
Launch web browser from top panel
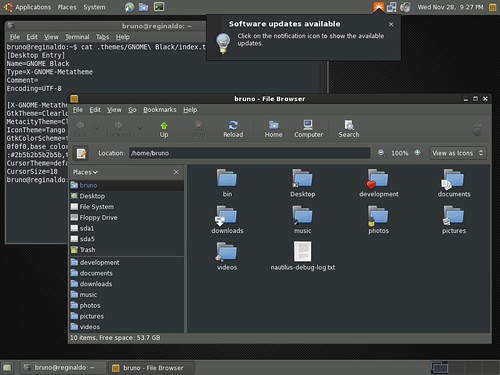[x=129, y=7]
